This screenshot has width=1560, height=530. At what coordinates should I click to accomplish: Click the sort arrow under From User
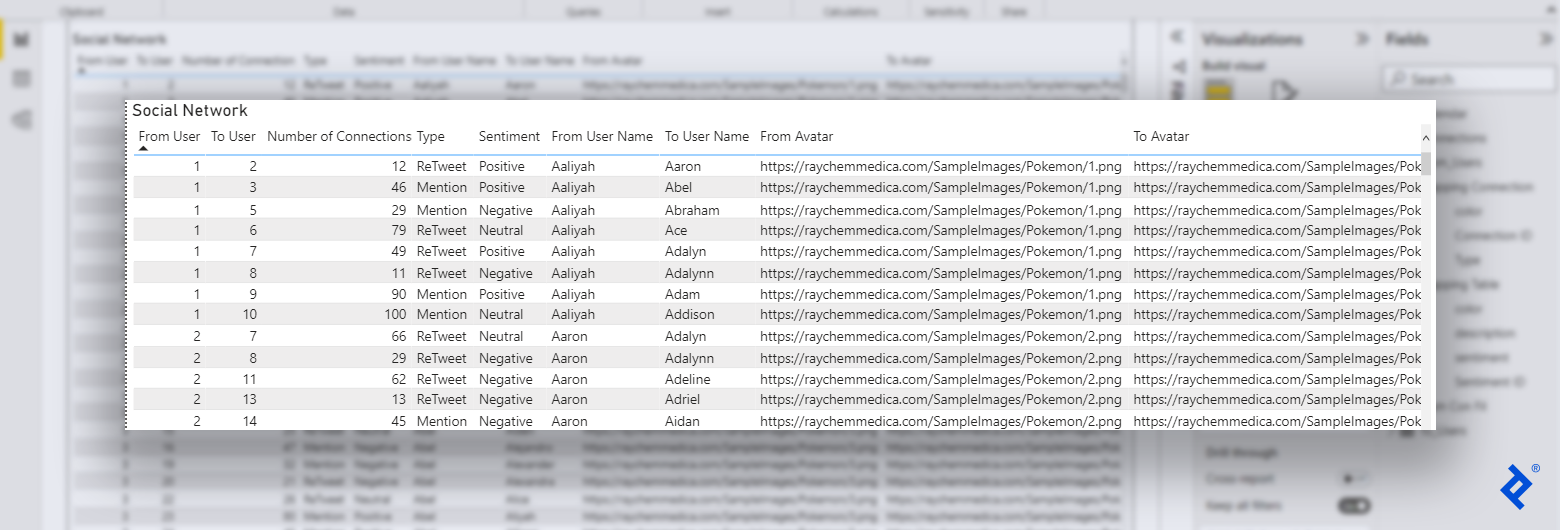tap(143, 149)
